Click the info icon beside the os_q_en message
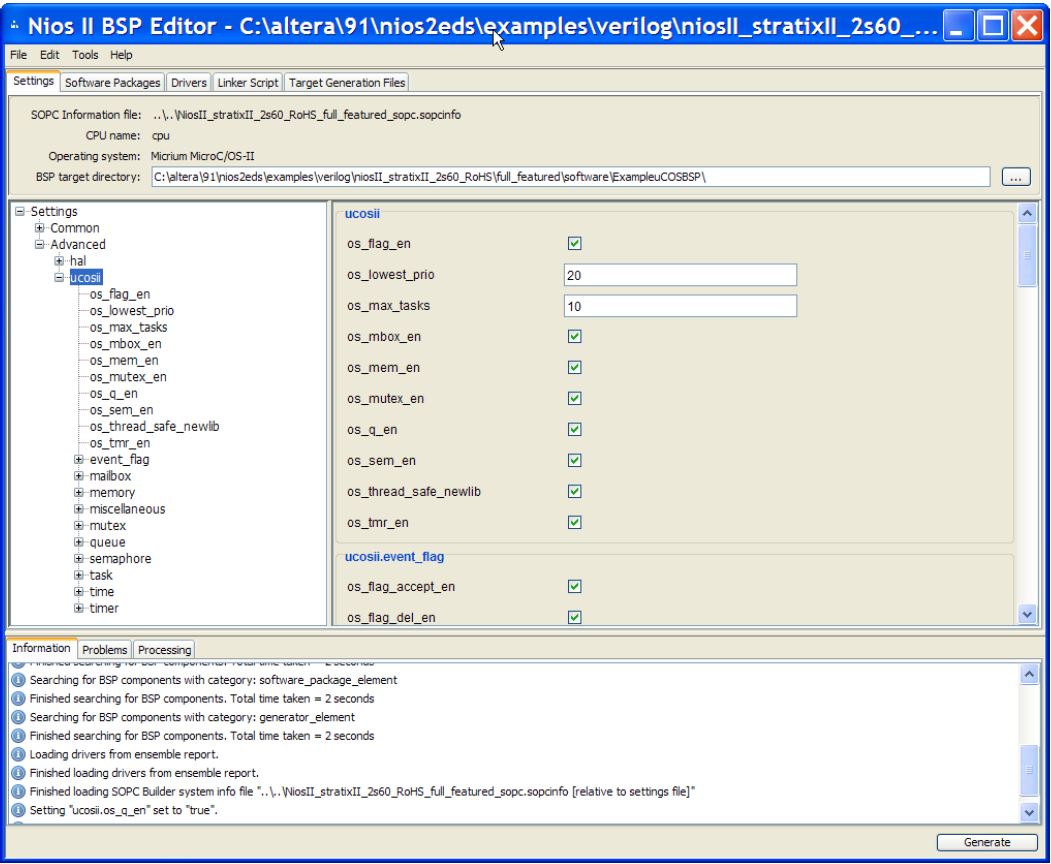Viewport: 1051px width, 864px height. pos(18,810)
